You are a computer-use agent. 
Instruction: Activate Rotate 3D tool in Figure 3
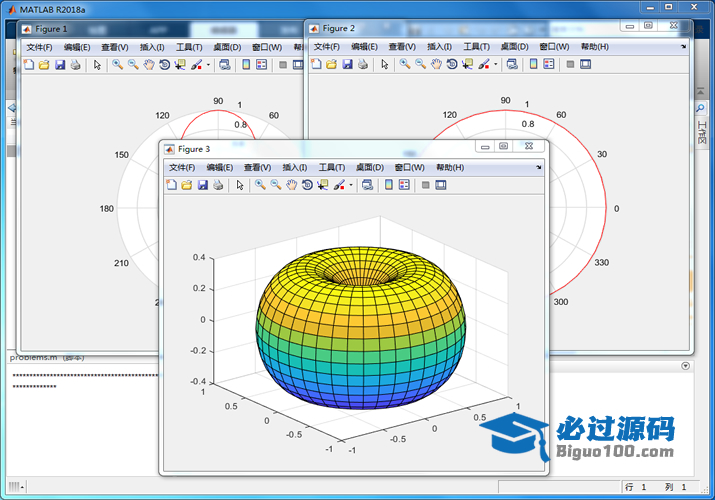click(306, 185)
